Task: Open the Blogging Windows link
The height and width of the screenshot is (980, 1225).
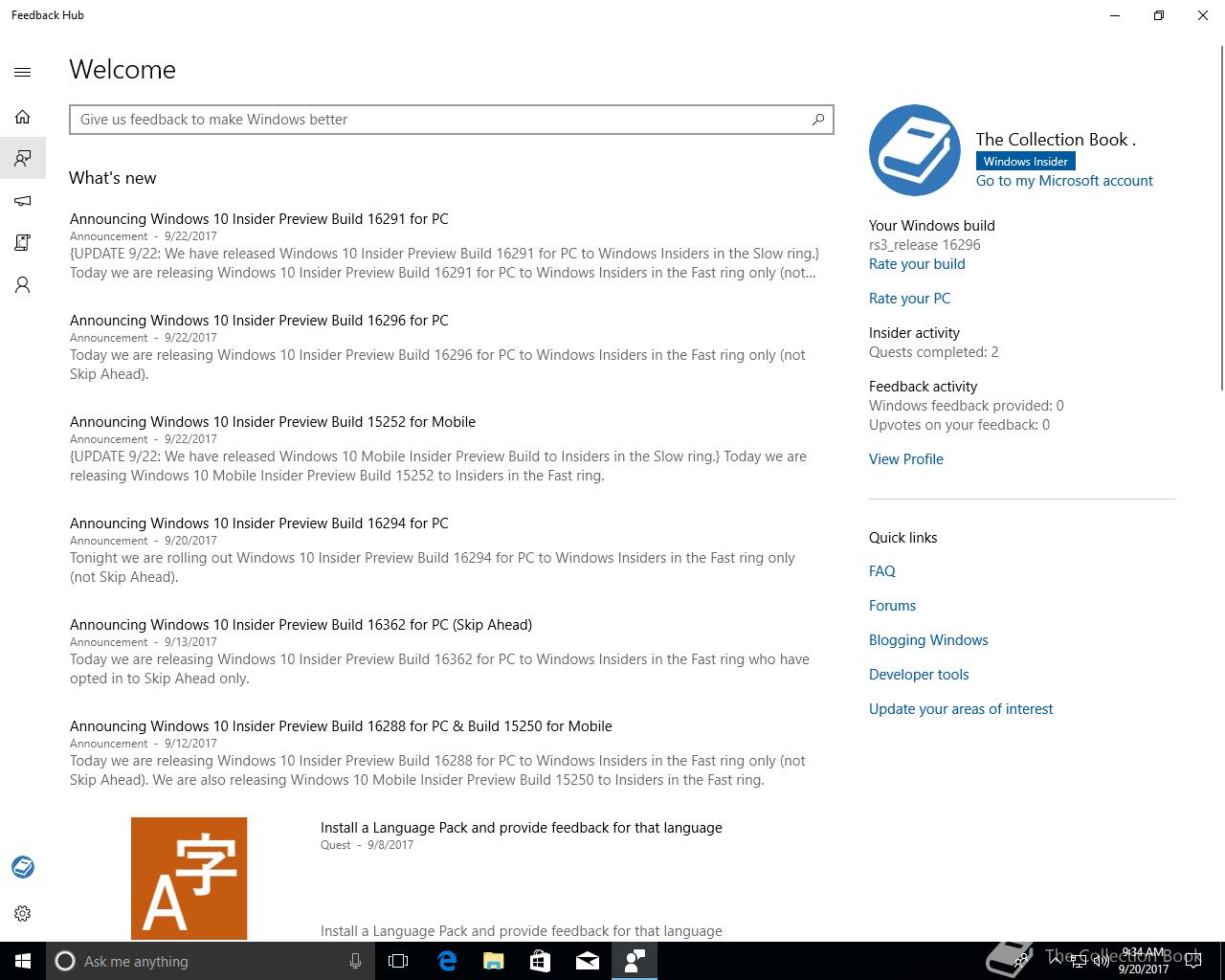Action: (928, 640)
